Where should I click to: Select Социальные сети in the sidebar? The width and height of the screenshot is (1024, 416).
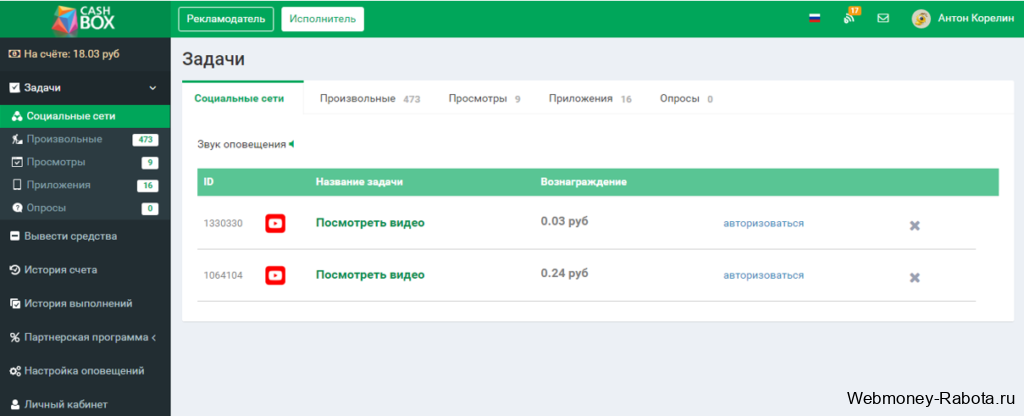85,116
